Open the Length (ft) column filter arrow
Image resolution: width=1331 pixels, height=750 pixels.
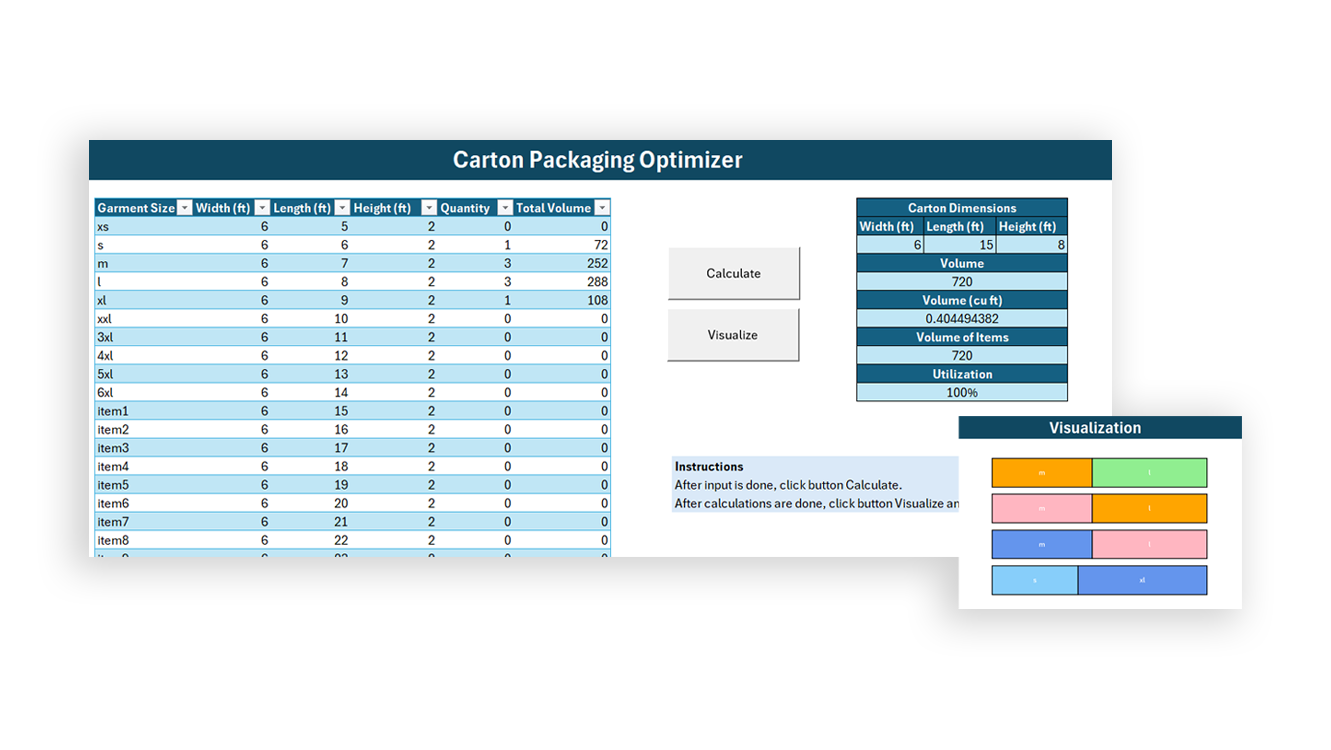tap(342, 208)
